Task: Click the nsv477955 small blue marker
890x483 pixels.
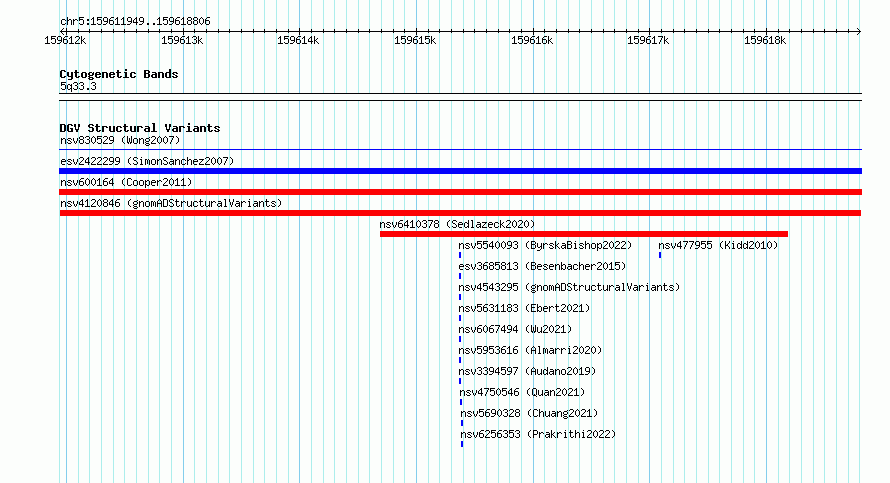Action: click(660, 255)
